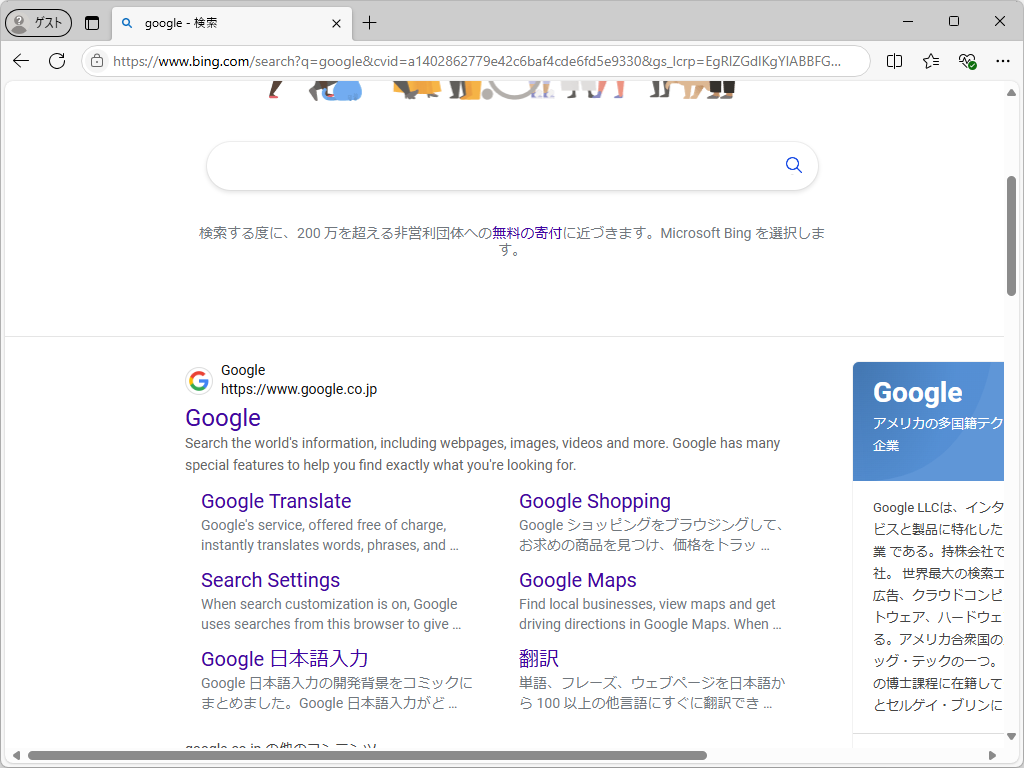This screenshot has width=1024, height=768.
Task: Click the site information lock icon
Action: click(96, 61)
